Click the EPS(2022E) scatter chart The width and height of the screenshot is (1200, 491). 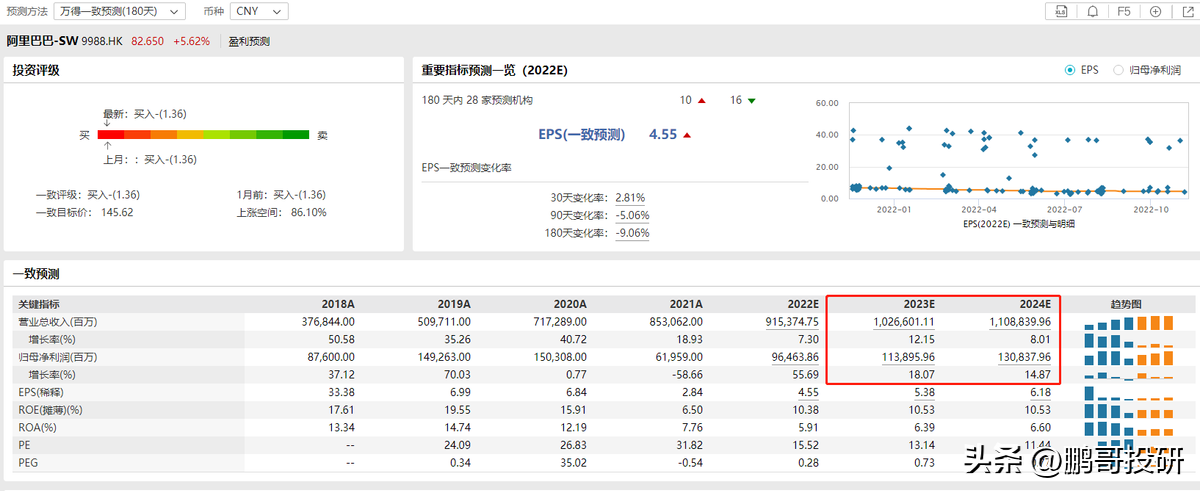1017,150
